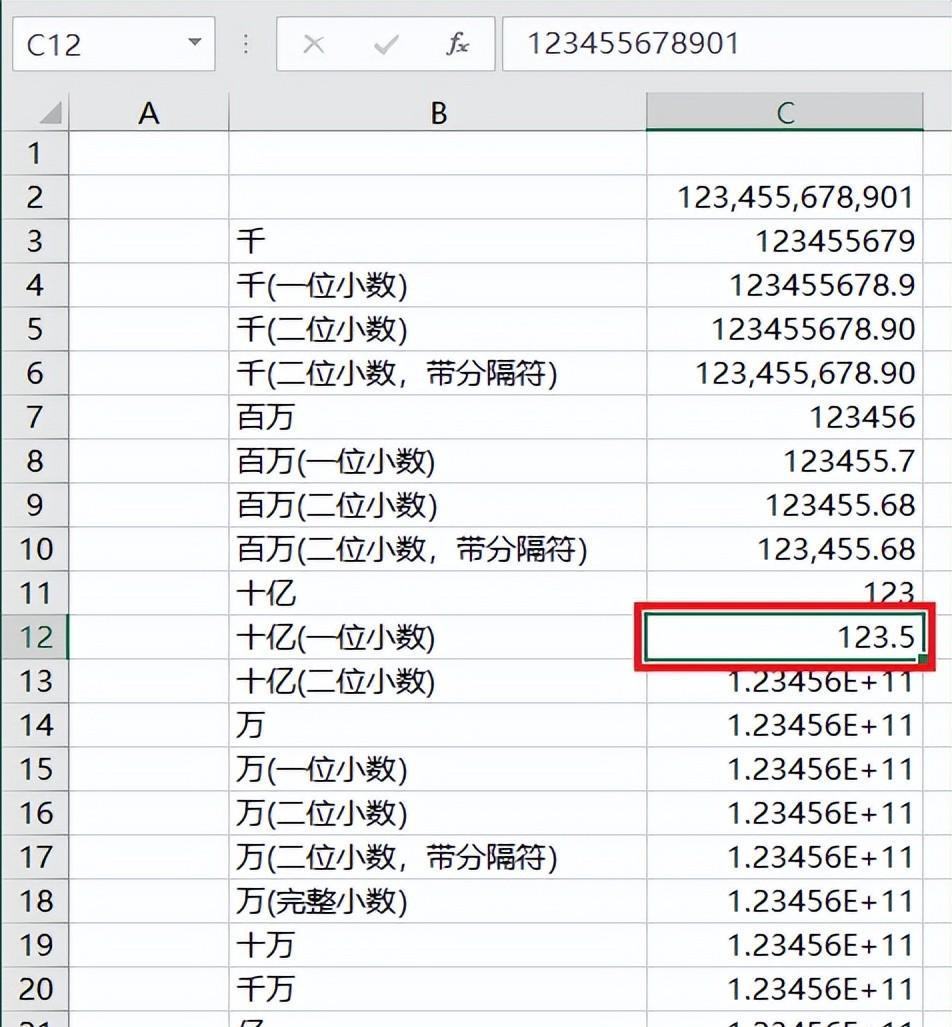The width and height of the screenshot is (952, 1027).
Task: Click cell showing 123455.7
Action: [785, 461]
